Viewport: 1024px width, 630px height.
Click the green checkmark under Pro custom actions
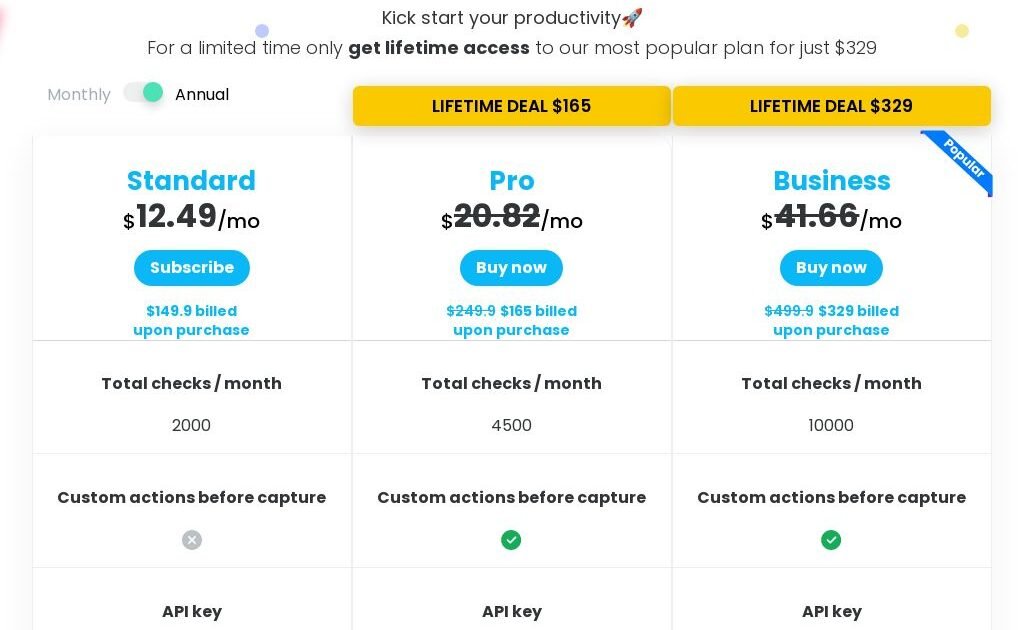click(x=511, y=540)
